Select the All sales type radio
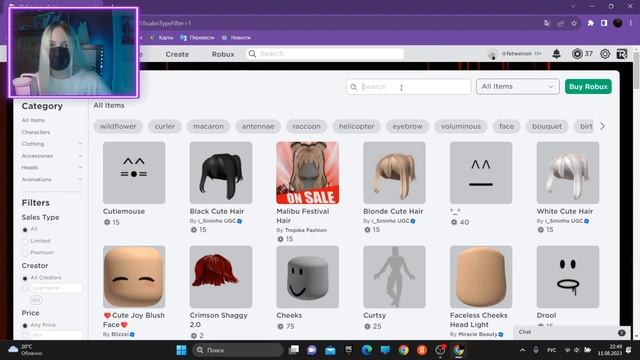 click(x=25, y=230)
